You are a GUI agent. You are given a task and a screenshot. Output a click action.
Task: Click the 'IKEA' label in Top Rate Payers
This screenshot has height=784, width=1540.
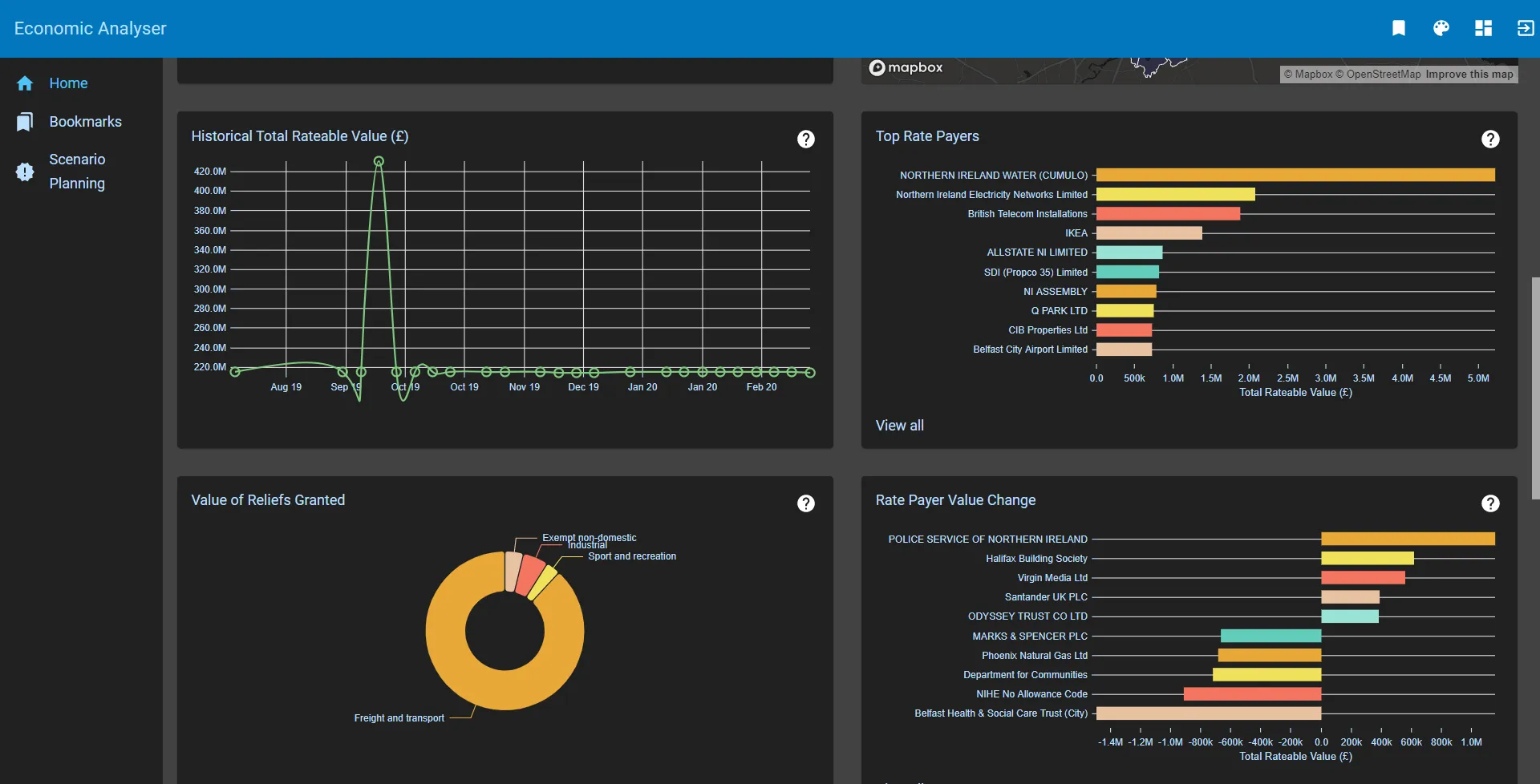[x=1076, y=233]
